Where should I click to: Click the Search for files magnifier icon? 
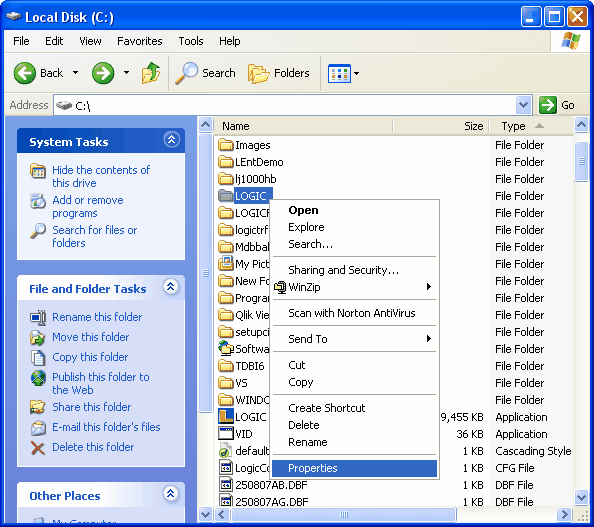tap(38, 231)
